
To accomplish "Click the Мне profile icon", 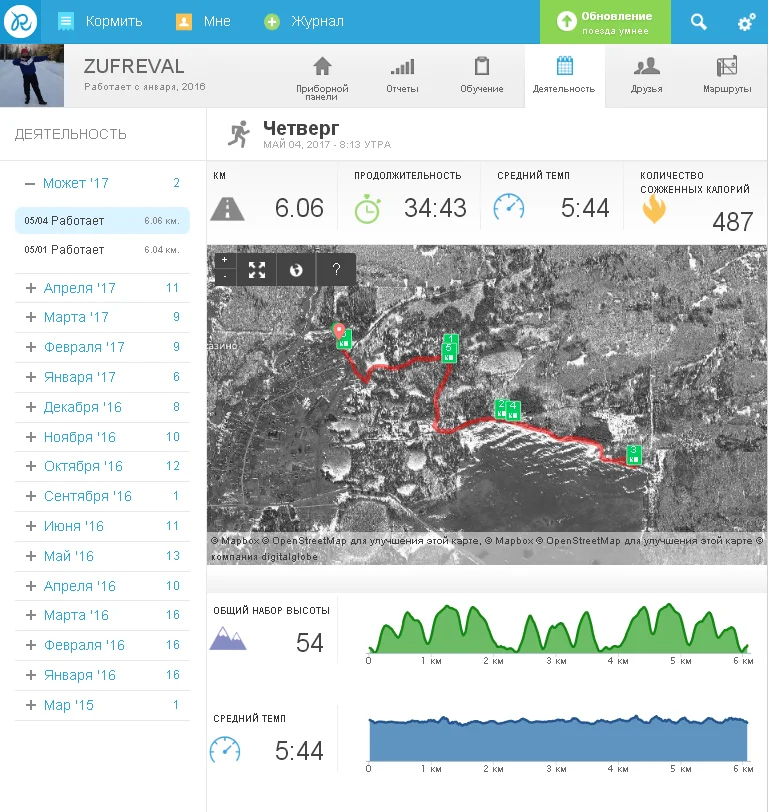I will click(184, 22).
